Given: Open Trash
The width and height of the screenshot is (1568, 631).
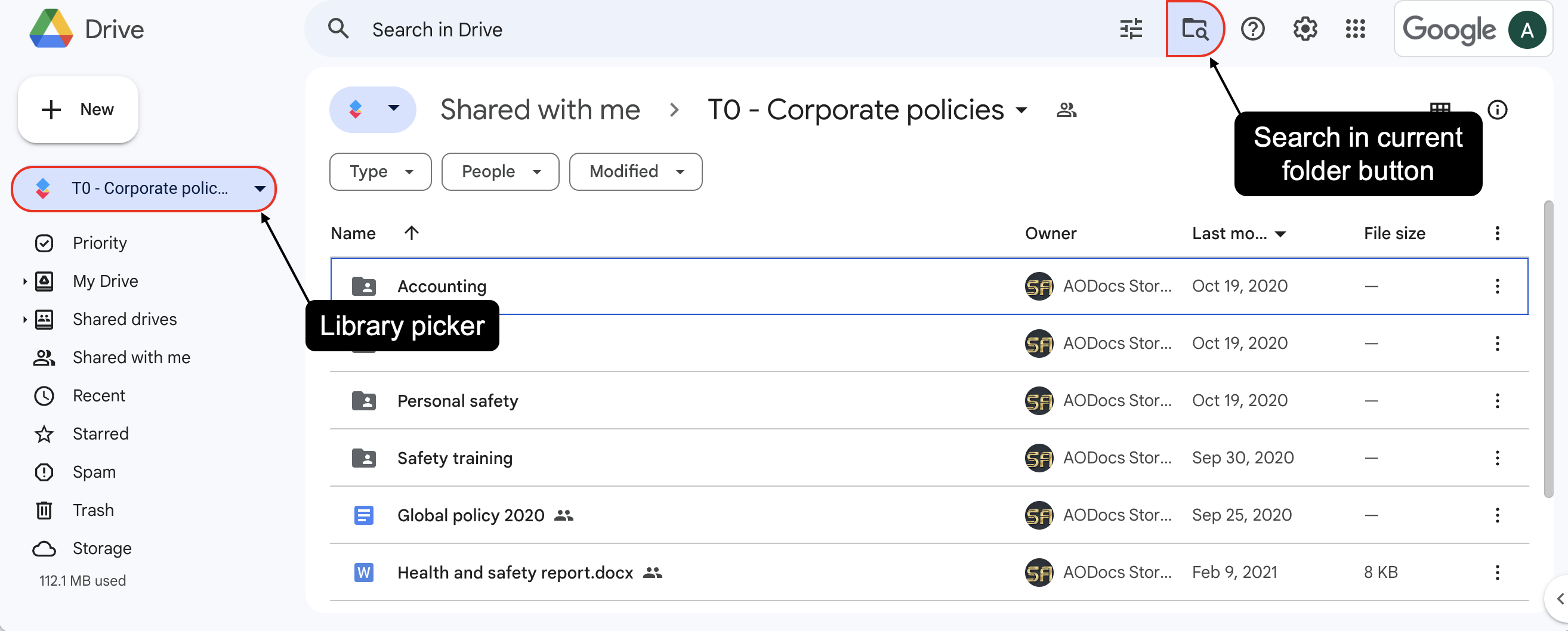Looking at the screenshot, I should tap(93, 511).
